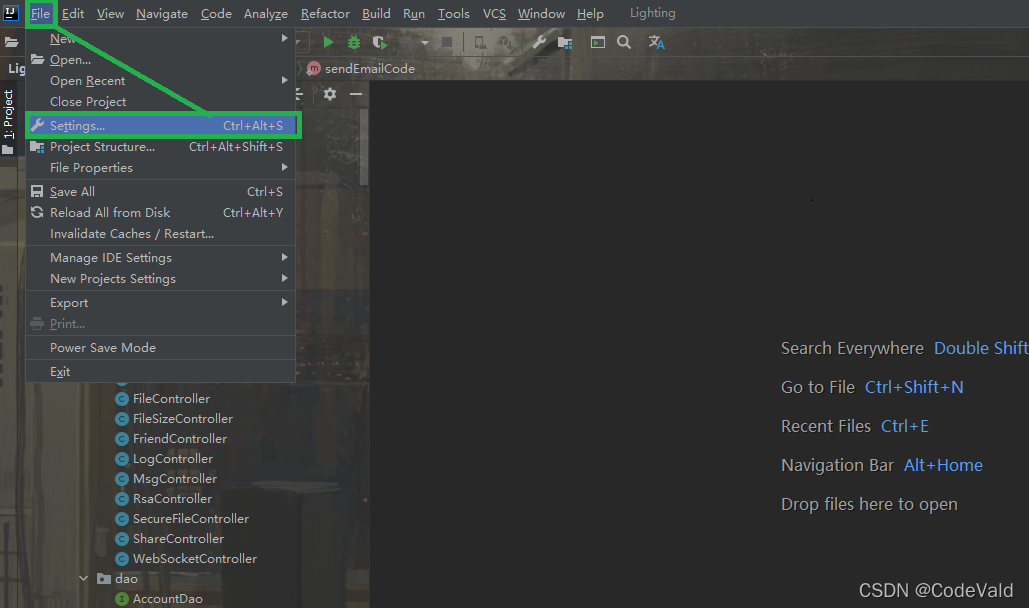Expand the File Properties submenu arrow
This screenshot has width=1029, height=608.
pyautogui.click(x=284, y=167)
